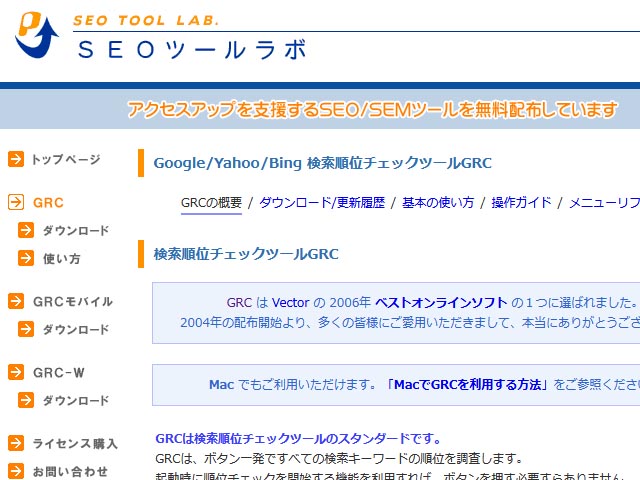Click text GRCは検索順位チェックツールのスタンダードです。
The image size is (640, 480).
tap(298, 439)
